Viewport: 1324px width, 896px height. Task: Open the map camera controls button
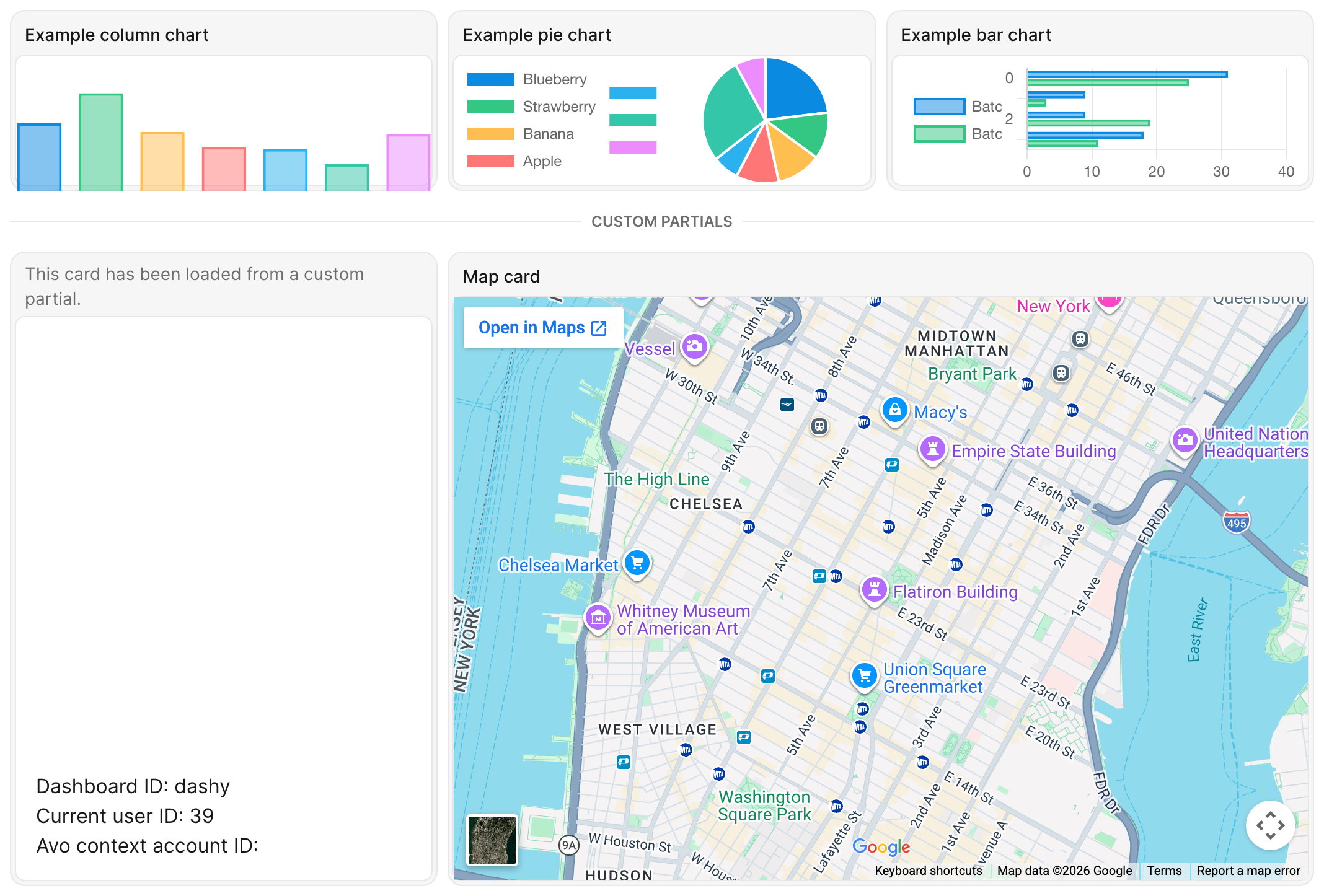tap(1271, 825)
